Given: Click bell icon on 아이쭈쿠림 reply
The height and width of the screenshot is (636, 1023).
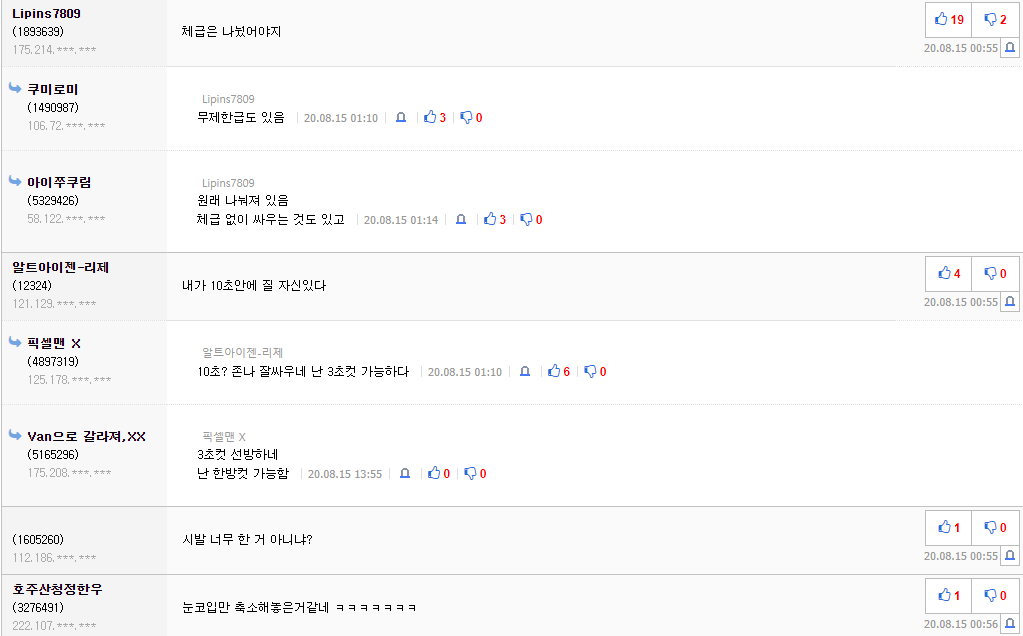Looking at the screenshot, I should point(461,220).
